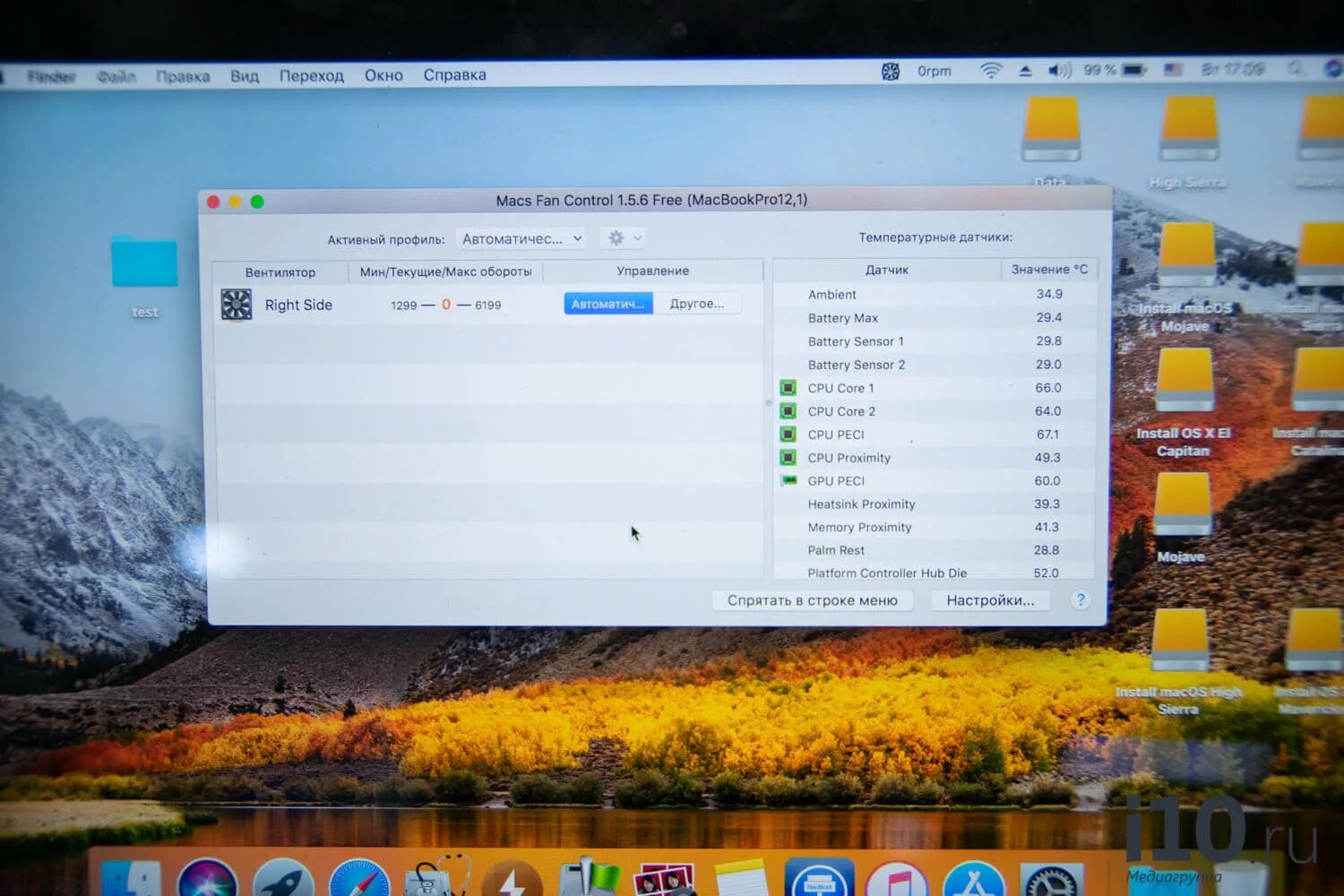The width and height of the screenshot is (1344, 896).
Task: Select the Palm Rest sensor row
Action: click(934, 550)
